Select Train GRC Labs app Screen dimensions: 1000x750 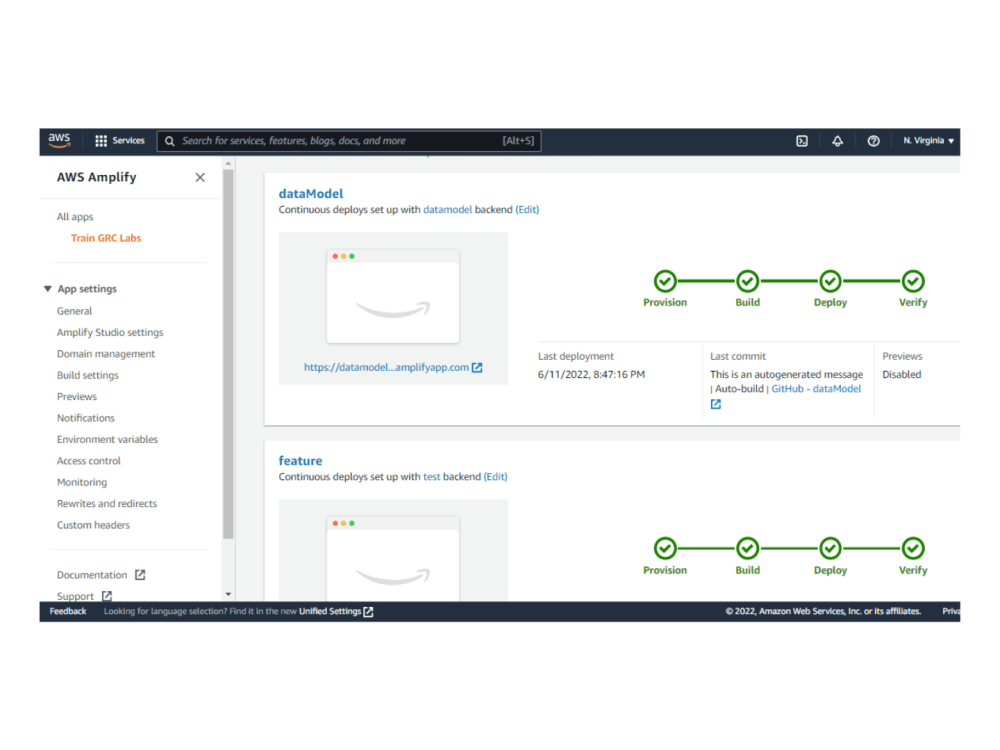(x=106, y=238)
